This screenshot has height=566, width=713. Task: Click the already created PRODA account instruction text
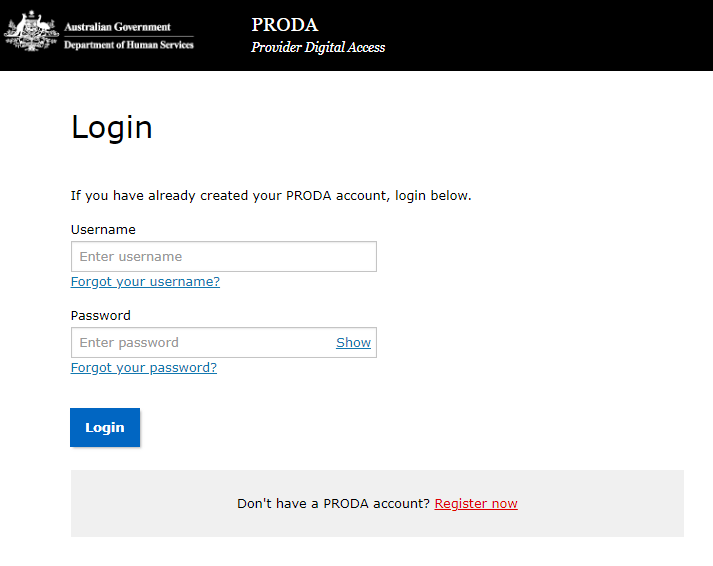point(271,196)
